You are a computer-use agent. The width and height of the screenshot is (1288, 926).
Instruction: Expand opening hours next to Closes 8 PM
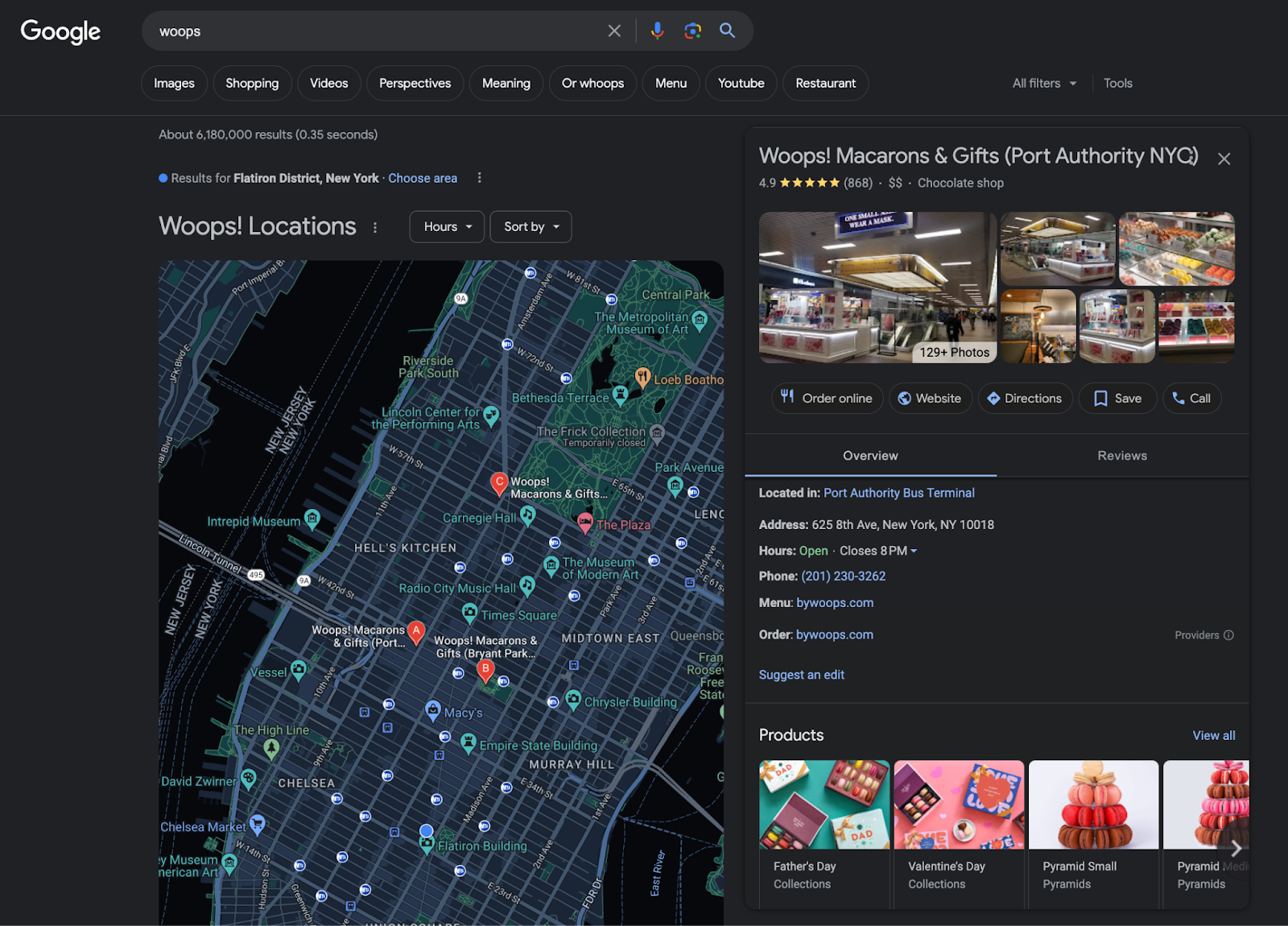tap(914, 552)
